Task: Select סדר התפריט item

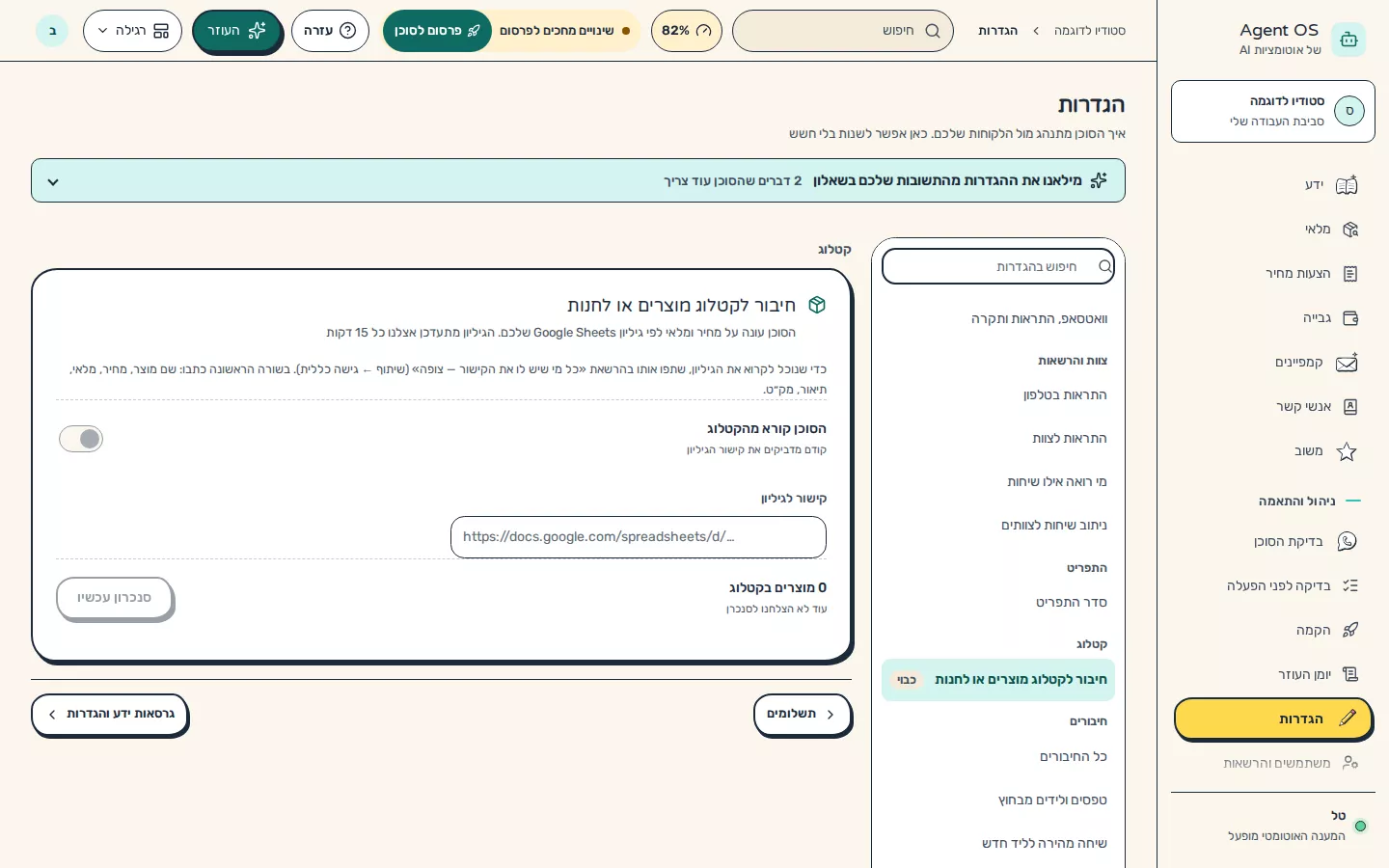Action: (x=998, y=603)
